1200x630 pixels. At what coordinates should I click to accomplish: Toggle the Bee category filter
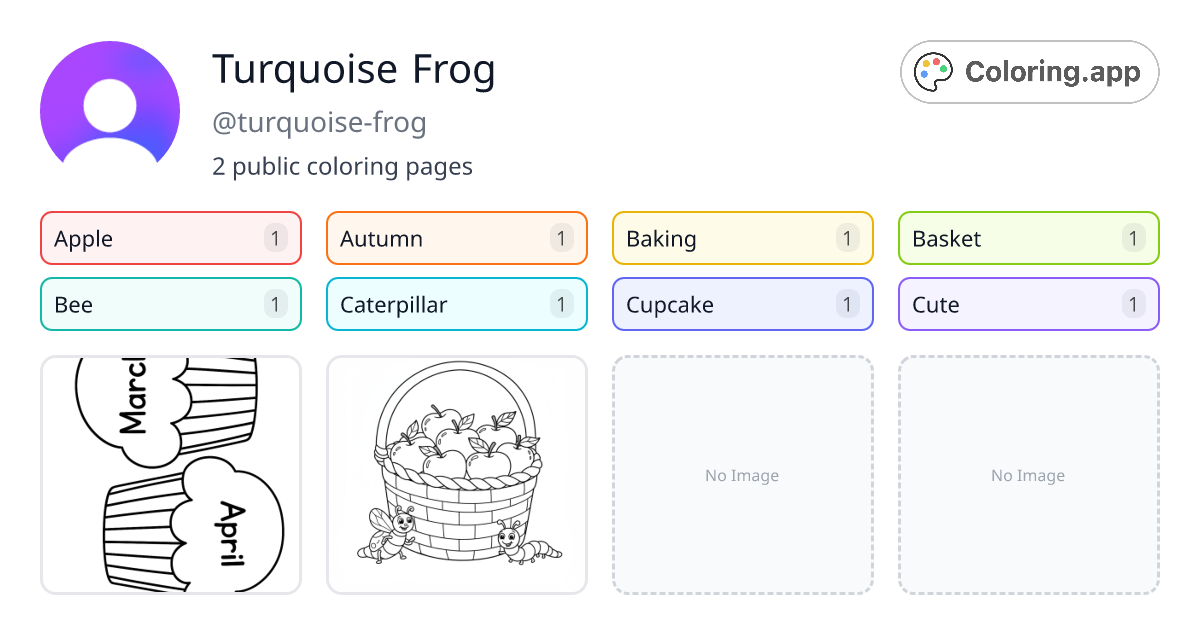(x=170, y=304)
